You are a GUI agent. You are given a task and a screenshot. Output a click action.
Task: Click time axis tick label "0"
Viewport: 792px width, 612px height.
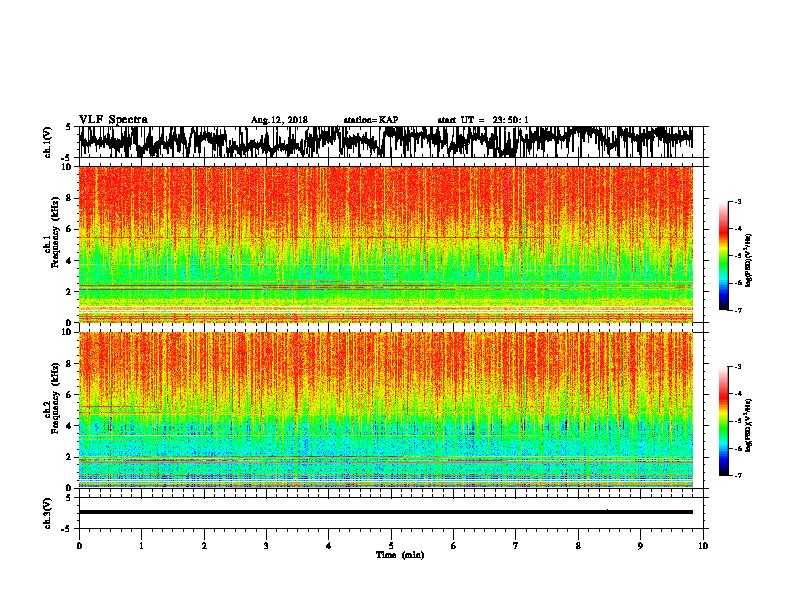click(x=79, y=546)
